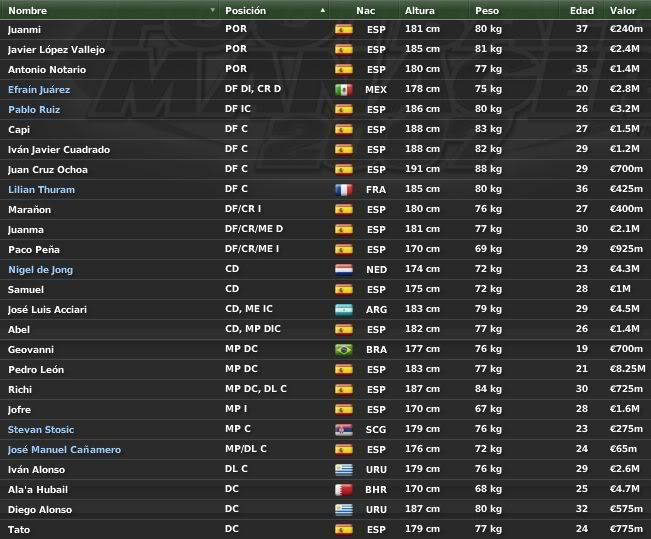Select the player name Ala'a Hubail
Image resolution: width=651 pixels, height=539 pixels.
pyautogui.click(x=38, y=490)
